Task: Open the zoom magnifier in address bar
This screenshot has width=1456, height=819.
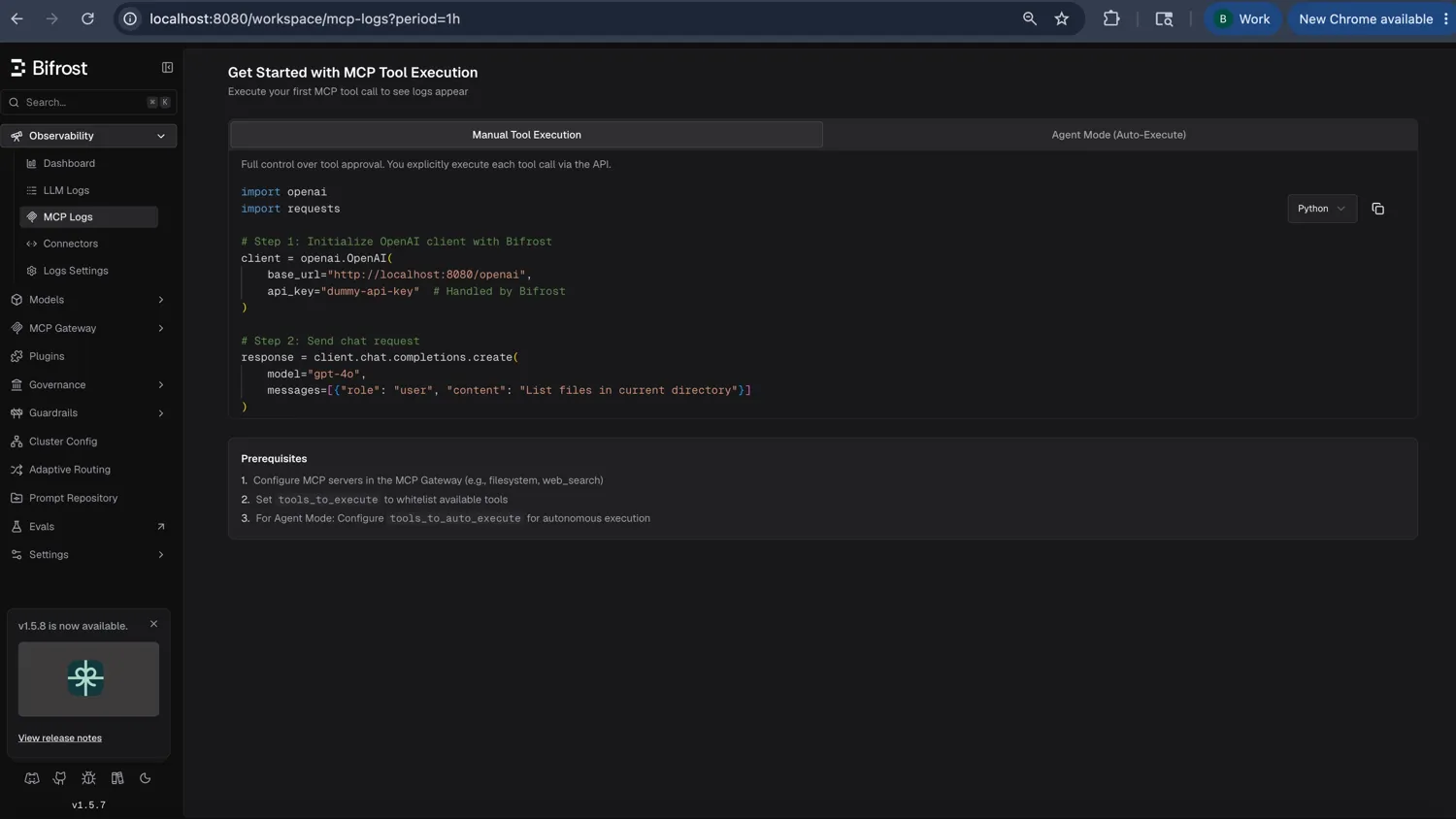Action: pyautogui.click(x=1030, y=18)
